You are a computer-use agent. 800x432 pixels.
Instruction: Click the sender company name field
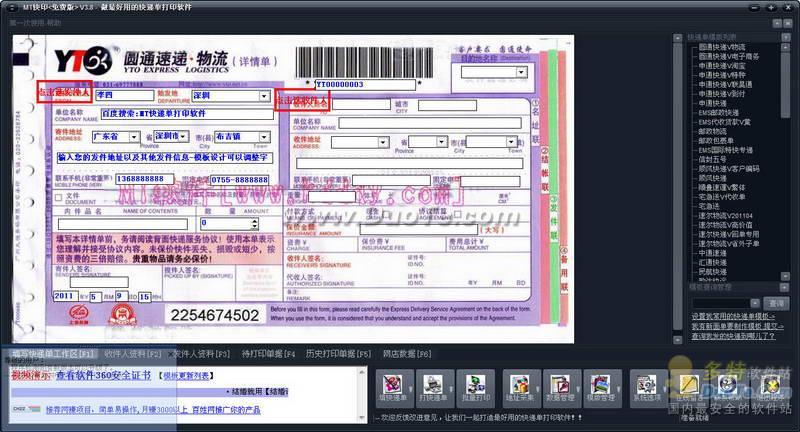[x=187, y=114]
